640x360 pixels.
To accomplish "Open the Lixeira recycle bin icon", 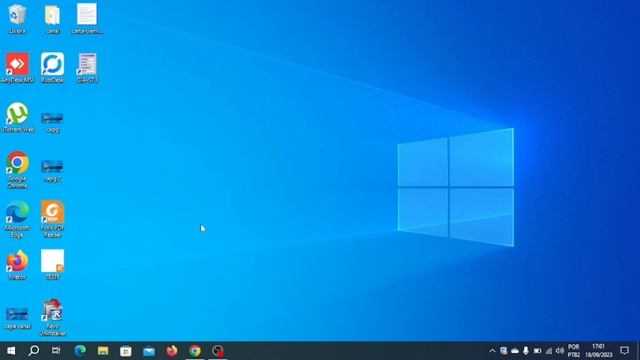I will point(17,18).
